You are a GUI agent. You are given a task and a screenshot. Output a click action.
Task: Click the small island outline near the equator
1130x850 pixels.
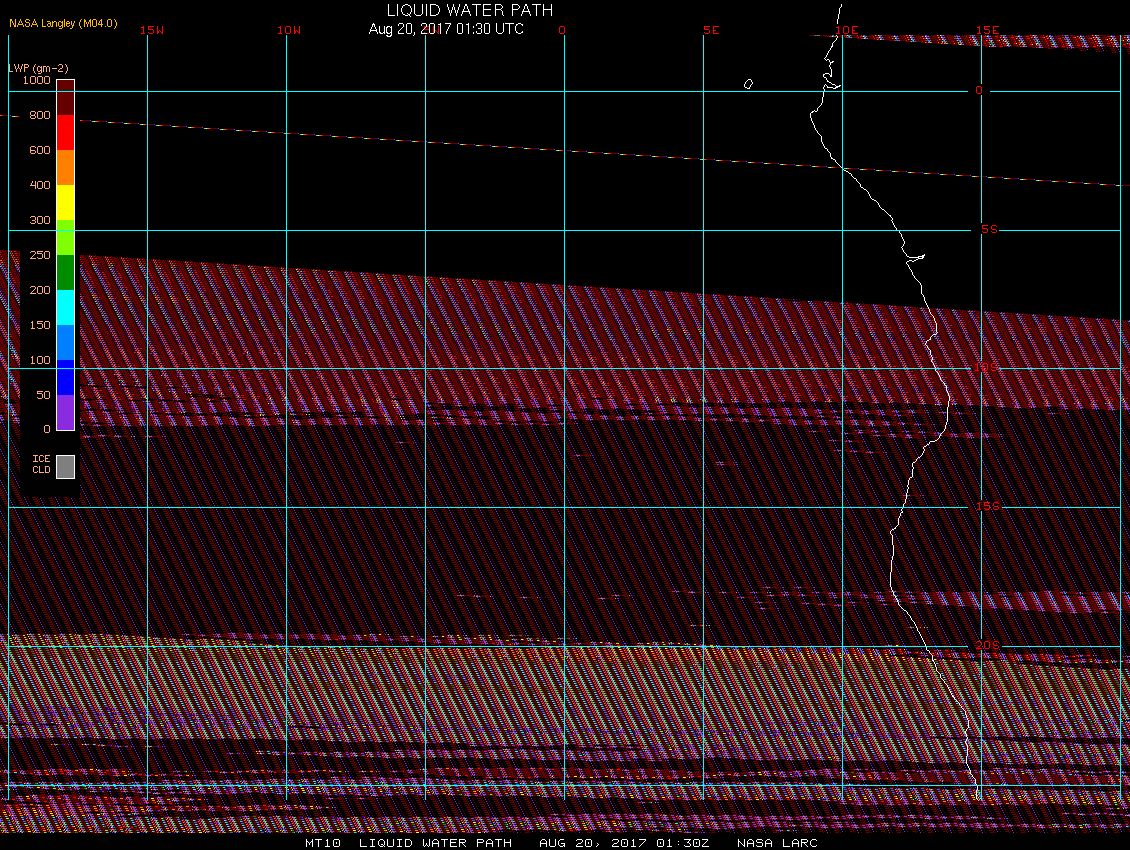[748, 85]
